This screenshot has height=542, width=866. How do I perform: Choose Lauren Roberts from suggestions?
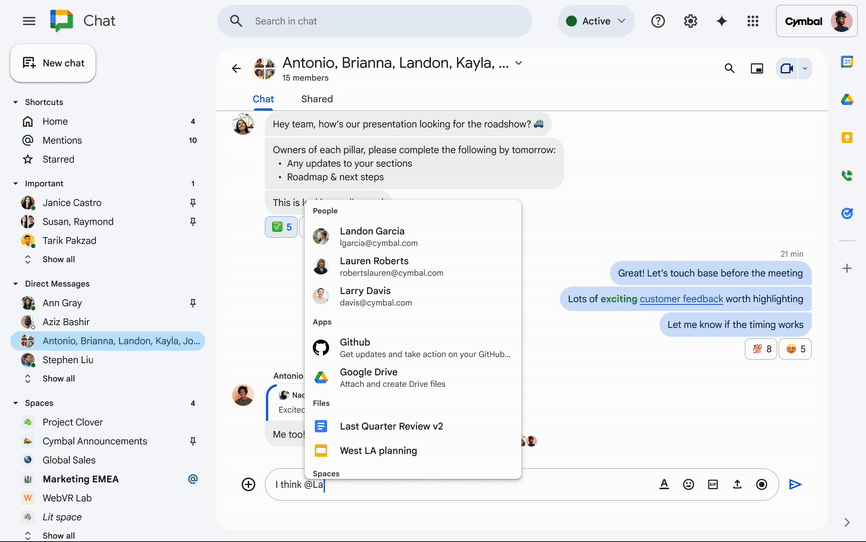(x=413, y=266)
